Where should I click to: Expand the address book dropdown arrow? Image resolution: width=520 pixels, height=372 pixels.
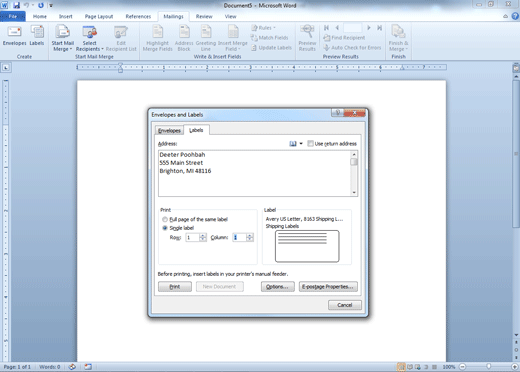[301, 144]
